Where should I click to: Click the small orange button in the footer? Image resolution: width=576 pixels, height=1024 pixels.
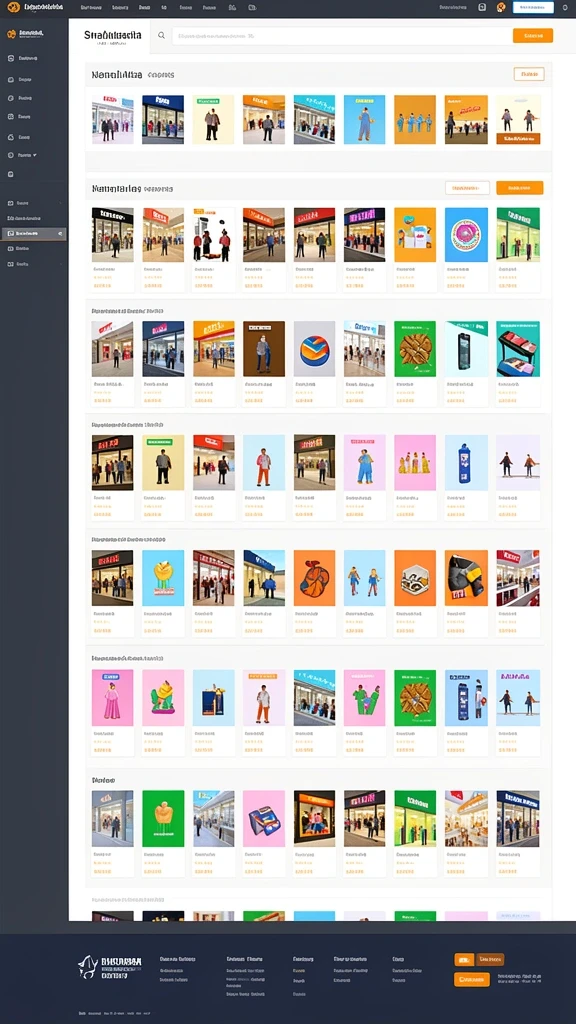point(464,959)
